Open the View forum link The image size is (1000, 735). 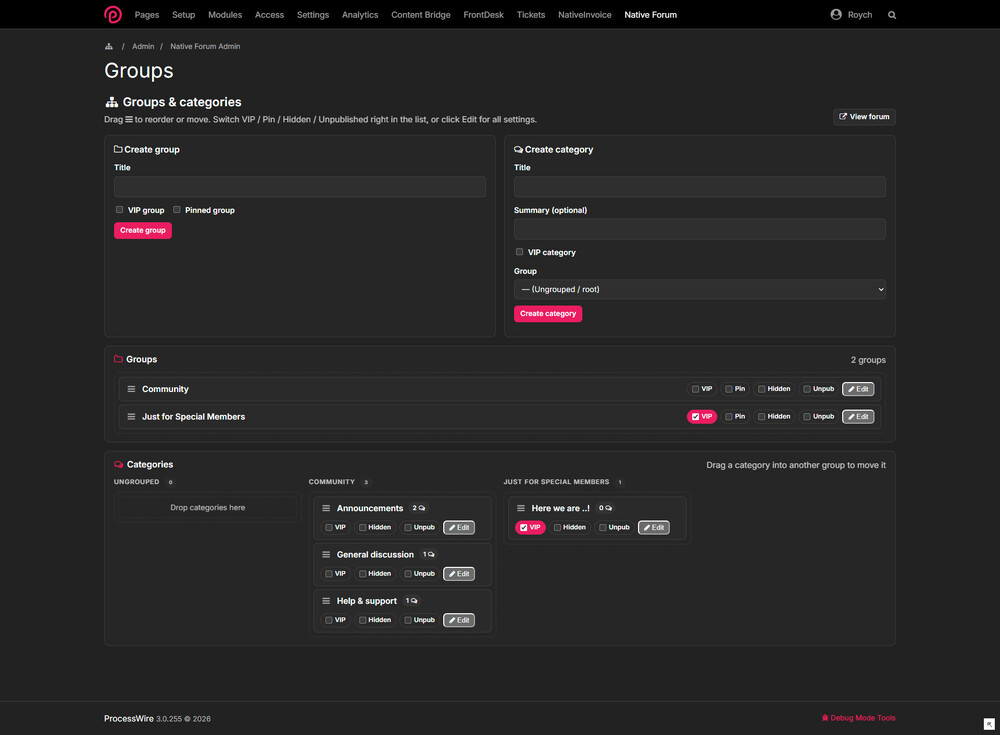pos(864,117)
